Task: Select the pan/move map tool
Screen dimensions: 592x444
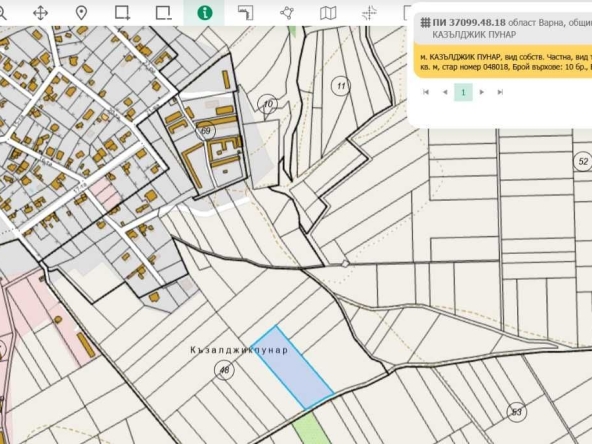Action: (x=40, y=13)
